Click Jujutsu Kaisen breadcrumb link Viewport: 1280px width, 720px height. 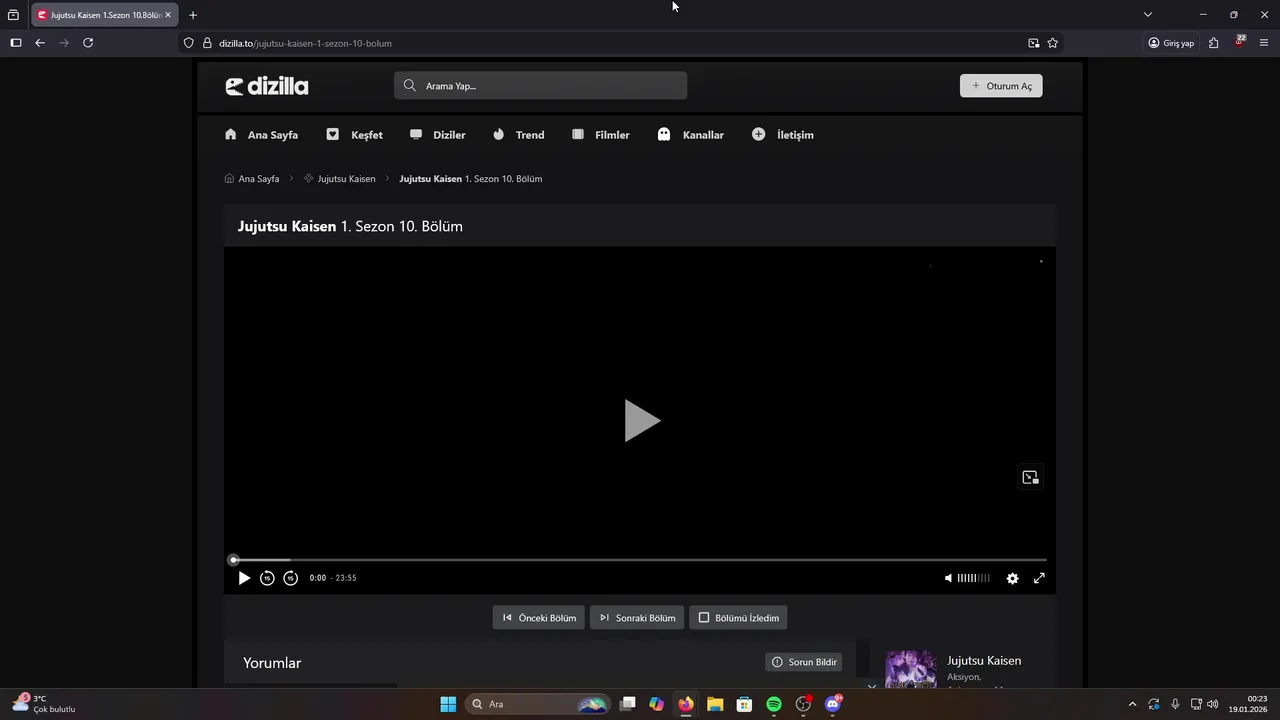[x=339, y=179]
